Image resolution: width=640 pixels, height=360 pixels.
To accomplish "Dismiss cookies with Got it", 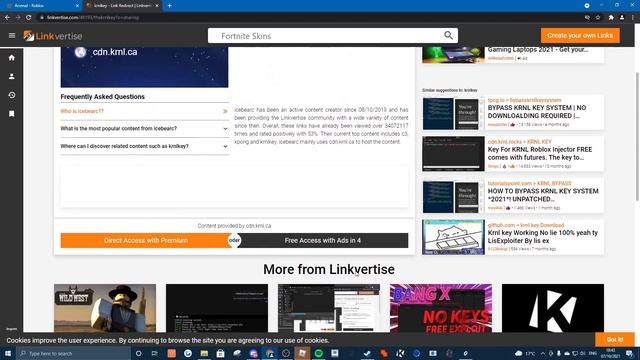I will [615, 340].
